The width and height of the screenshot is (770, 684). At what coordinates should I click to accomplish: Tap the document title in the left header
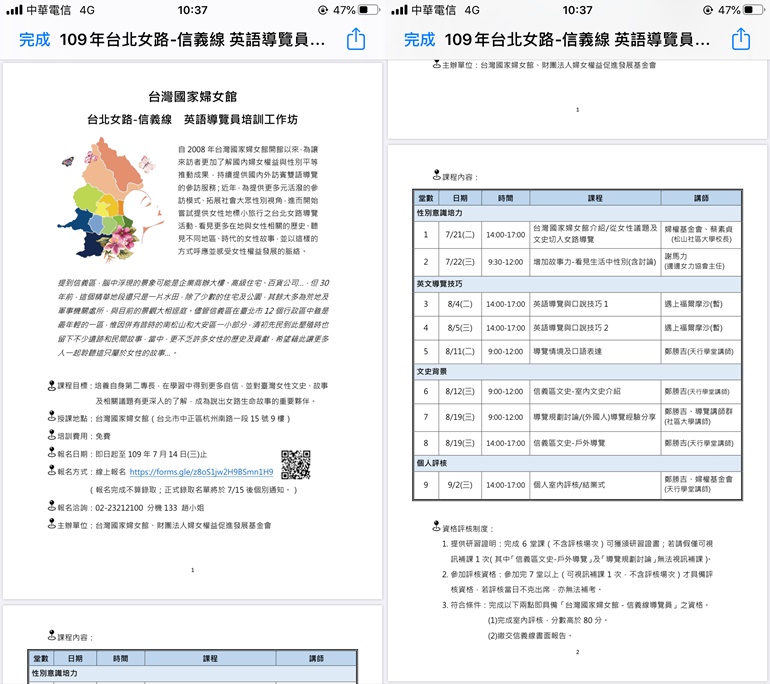[x=192, y=39]
